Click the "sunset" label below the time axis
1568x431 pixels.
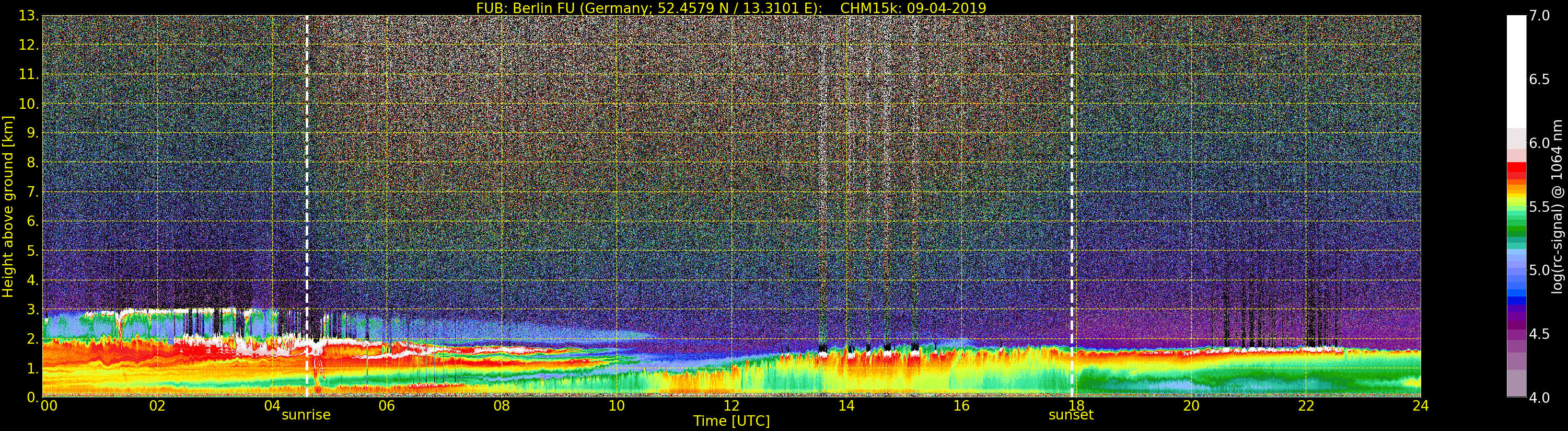click(1071, 415)
